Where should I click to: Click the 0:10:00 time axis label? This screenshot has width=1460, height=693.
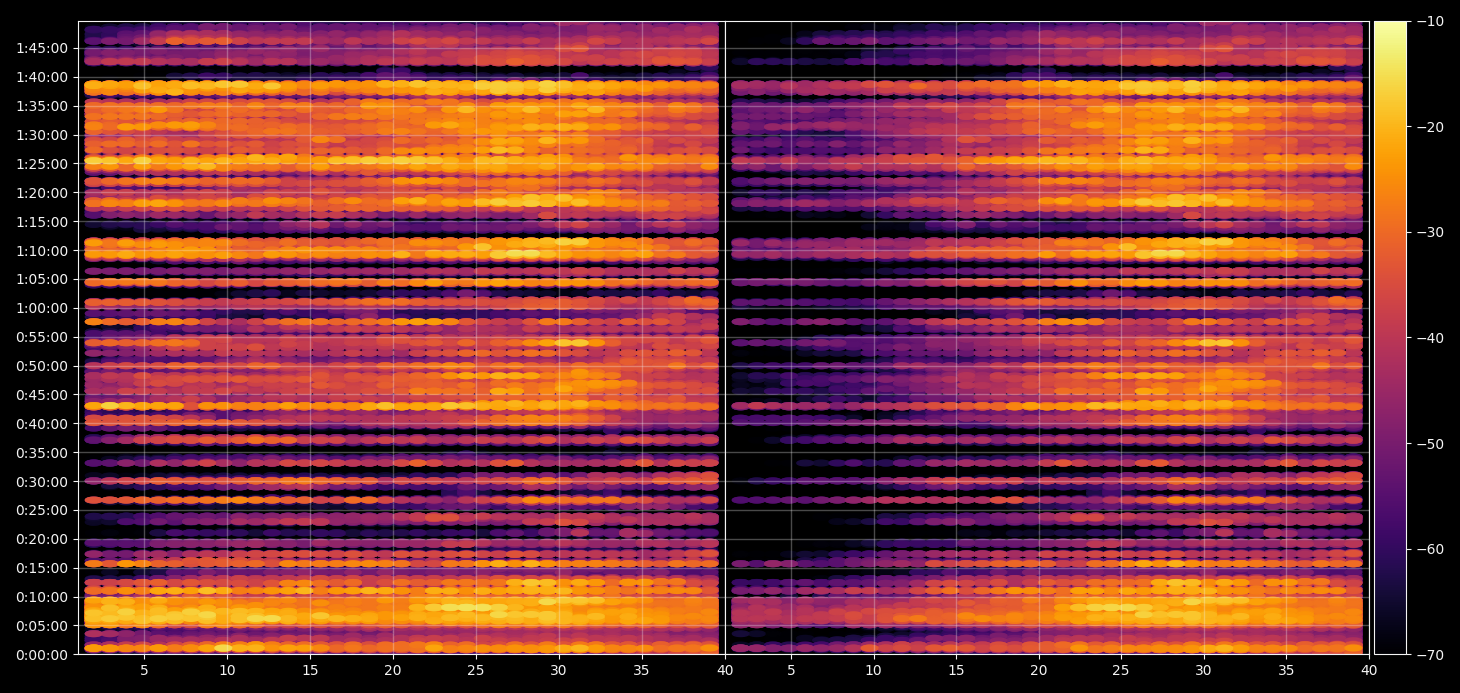click(42, 597)
